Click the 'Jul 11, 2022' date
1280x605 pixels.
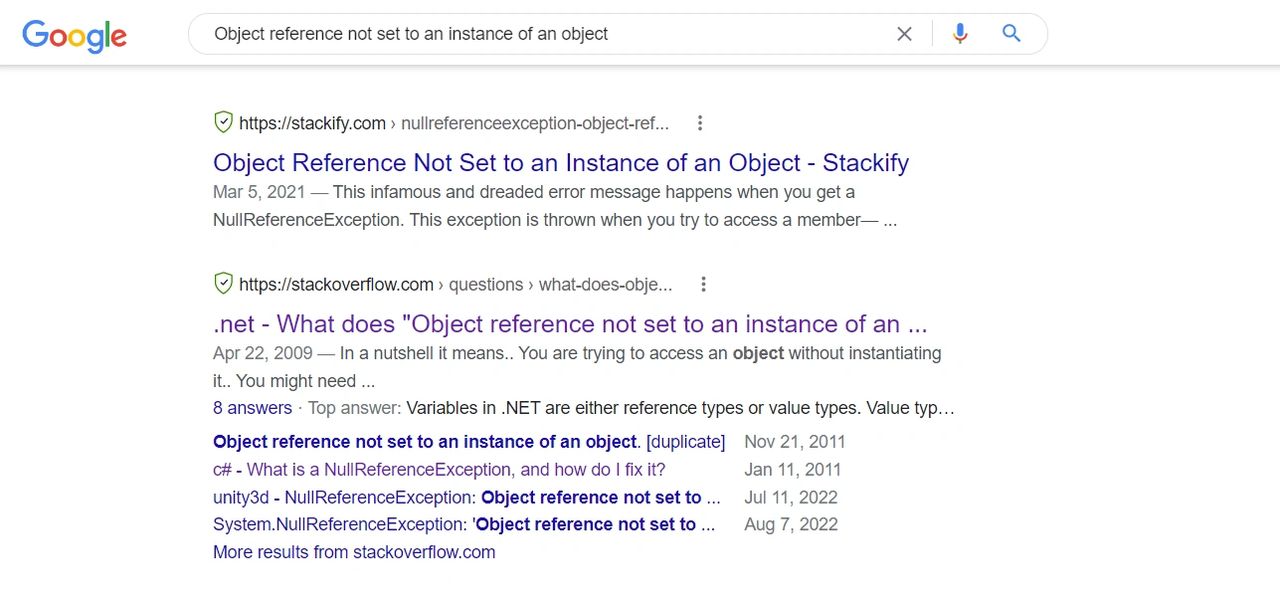tap(791, 498)
